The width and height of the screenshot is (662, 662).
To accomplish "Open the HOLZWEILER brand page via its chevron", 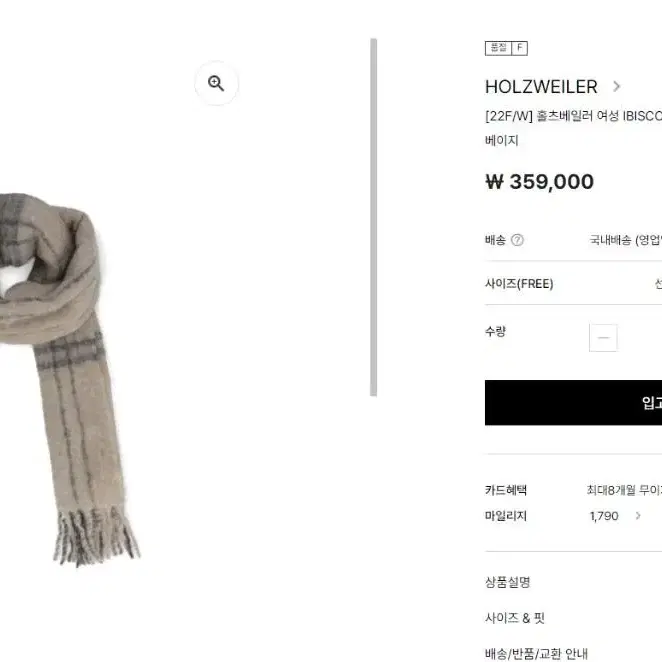I will 616,87.
